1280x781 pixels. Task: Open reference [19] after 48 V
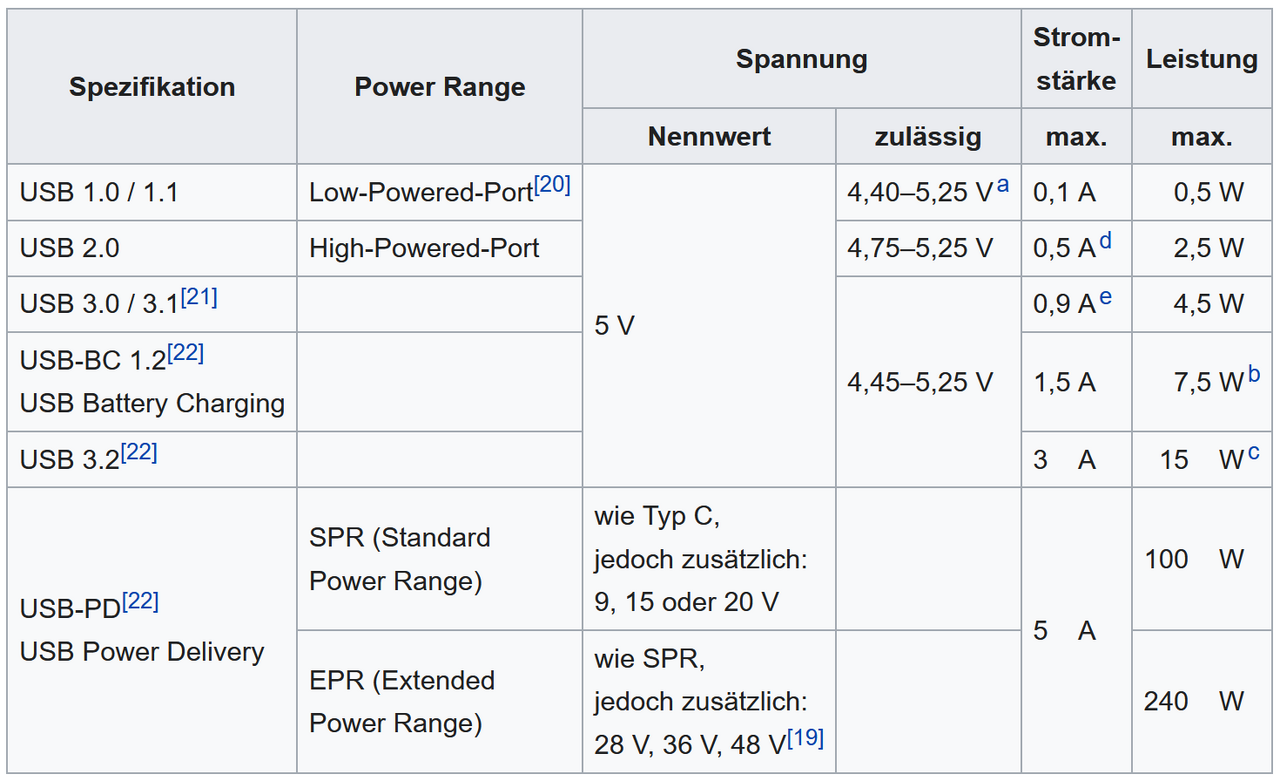pyautogui.click(x=805, y=738)
